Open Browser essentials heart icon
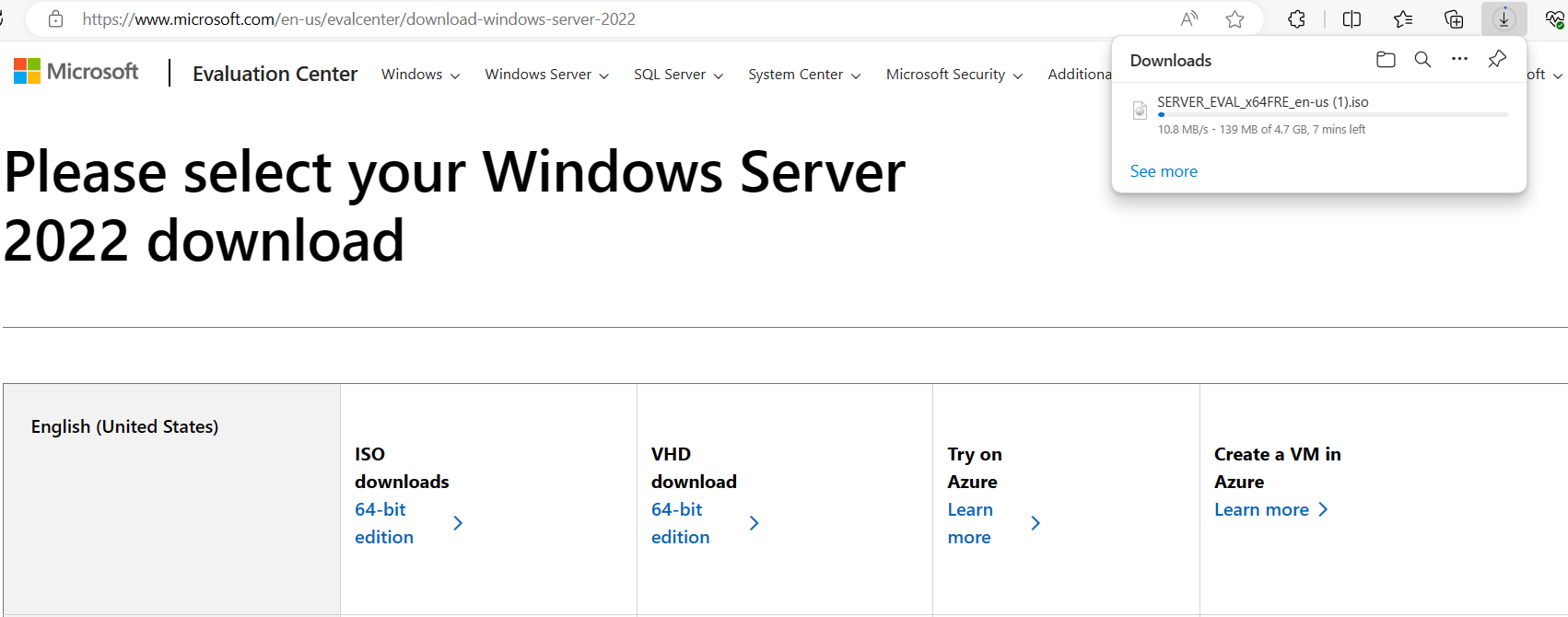Screen dimensions: 1568x617 (x=1554, y=18)
